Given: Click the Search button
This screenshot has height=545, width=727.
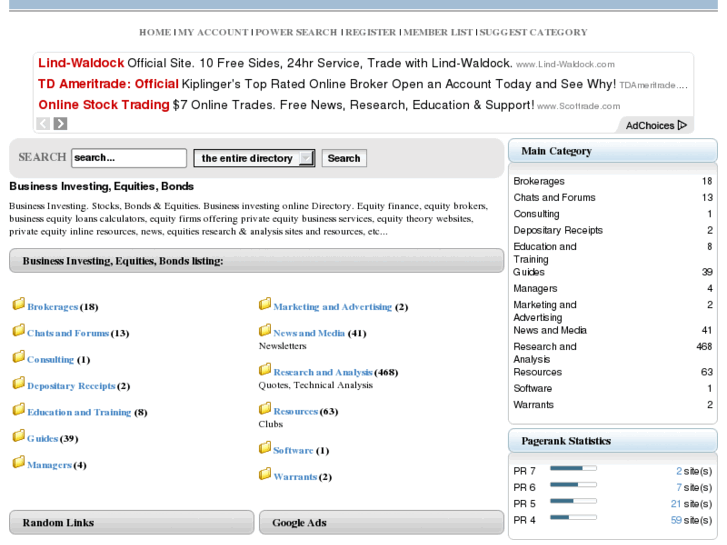Looking at the screenshot, I should point(344,158).
